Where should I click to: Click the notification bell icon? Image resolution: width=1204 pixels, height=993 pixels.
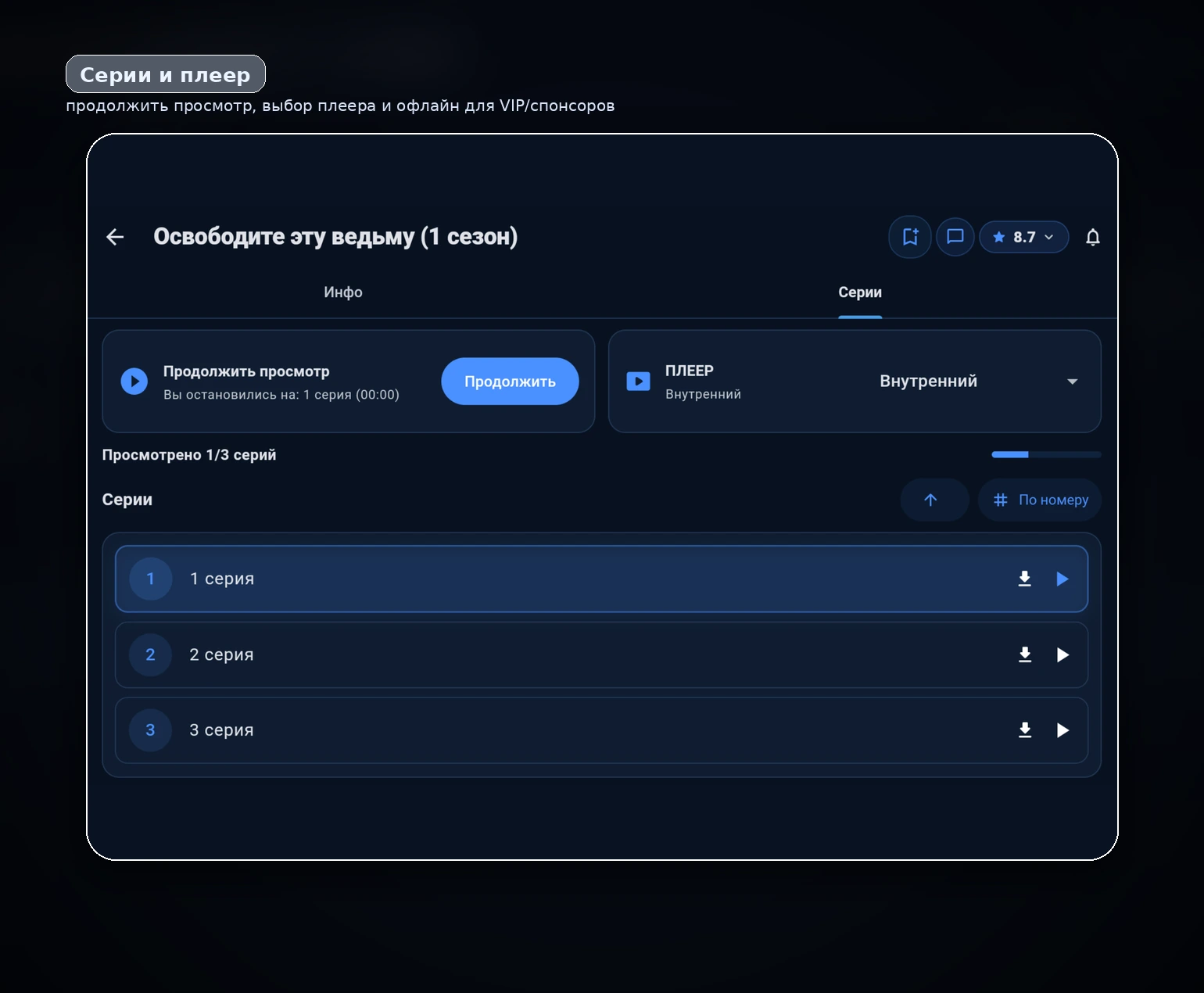1093,237
